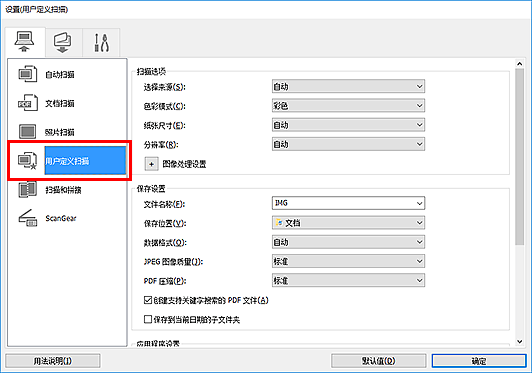The width and height of the screenshot is (532, 373).
Task: Click the 确定 button
Action: tap(479, 361)
